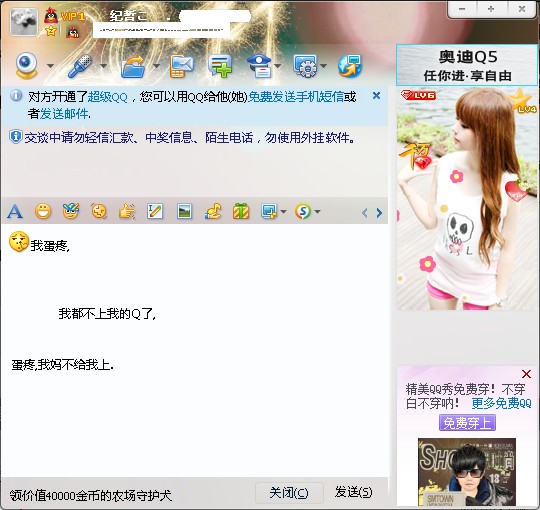Open the send file folder icon

[x=133, y=66]
